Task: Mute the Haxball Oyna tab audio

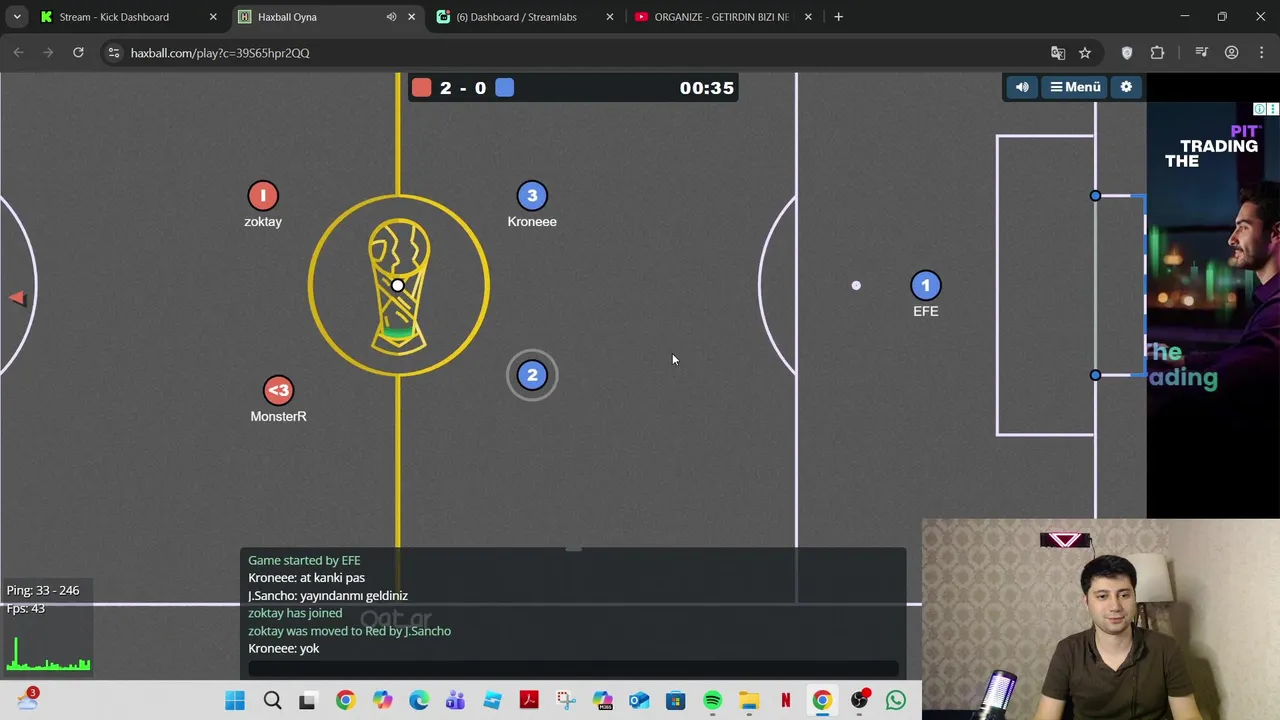Action: [391, 17]
